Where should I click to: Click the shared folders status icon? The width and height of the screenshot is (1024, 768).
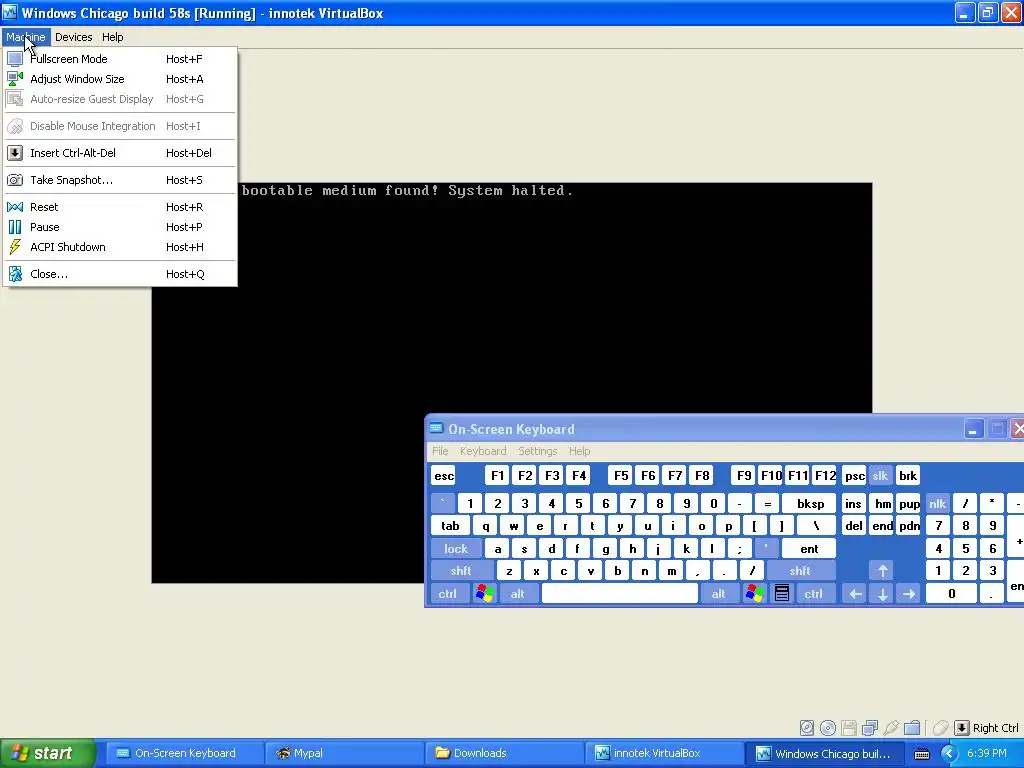click(x=912, y=728)
